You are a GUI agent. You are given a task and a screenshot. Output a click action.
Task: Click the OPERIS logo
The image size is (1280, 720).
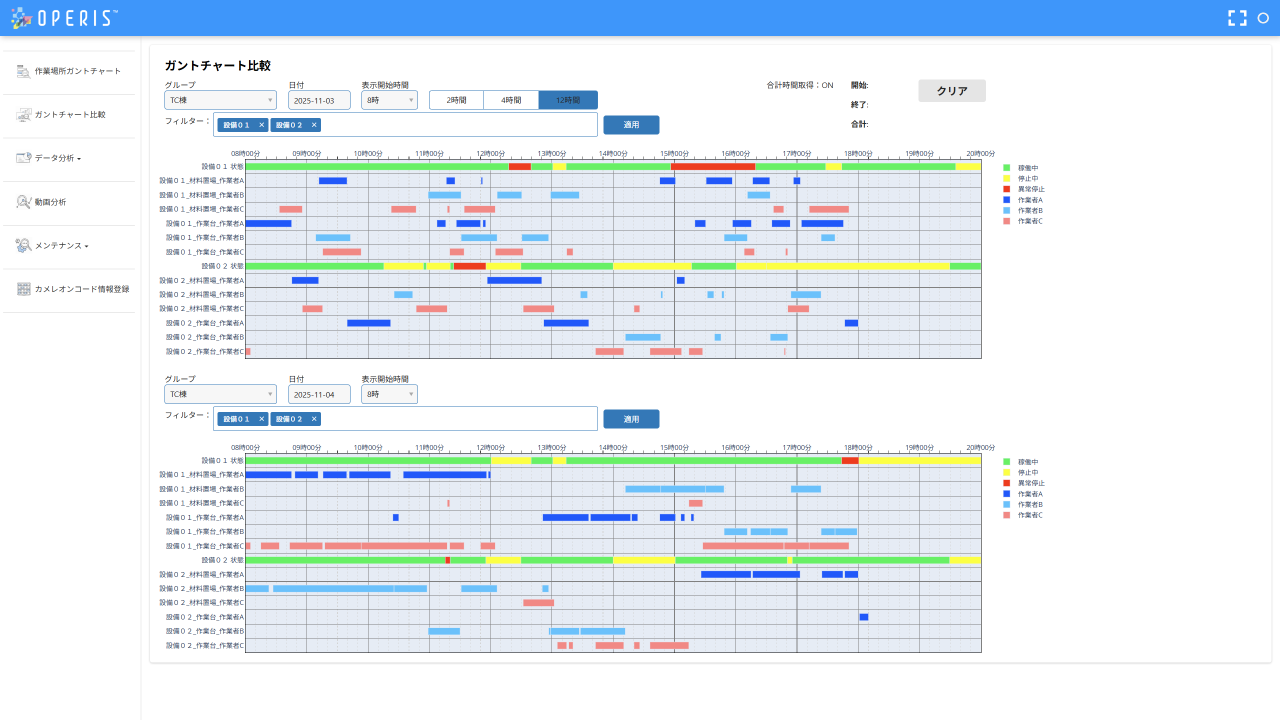(64, 18)
